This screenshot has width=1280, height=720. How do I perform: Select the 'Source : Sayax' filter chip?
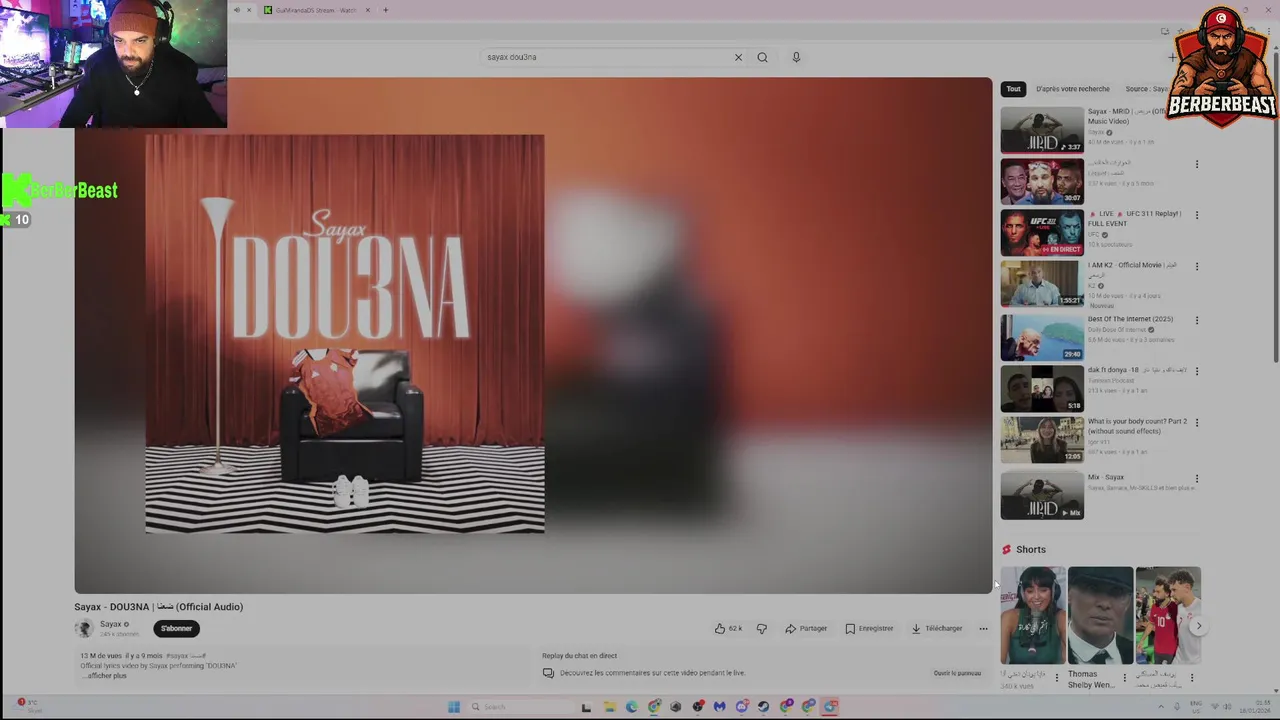(x=1146, y=89)
